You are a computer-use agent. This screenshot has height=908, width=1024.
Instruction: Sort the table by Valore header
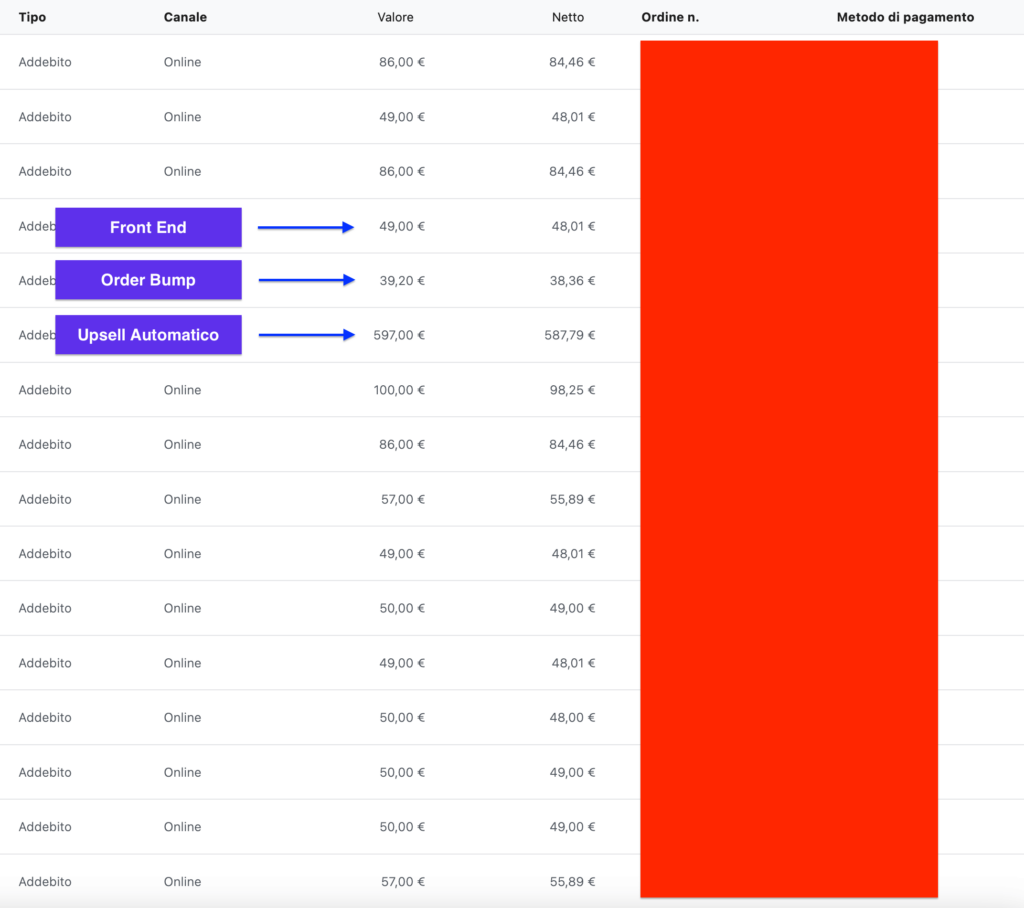pos(395,17)
